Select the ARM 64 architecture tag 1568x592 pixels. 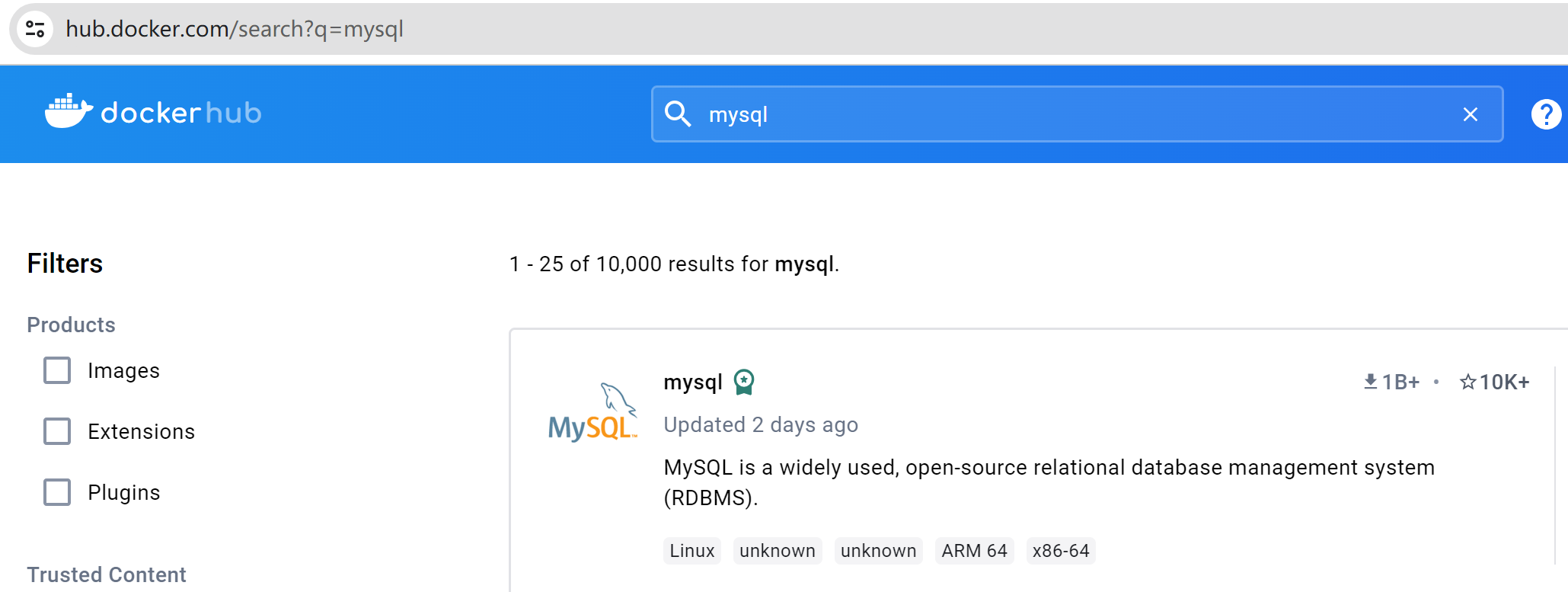(x=974, y=551)
